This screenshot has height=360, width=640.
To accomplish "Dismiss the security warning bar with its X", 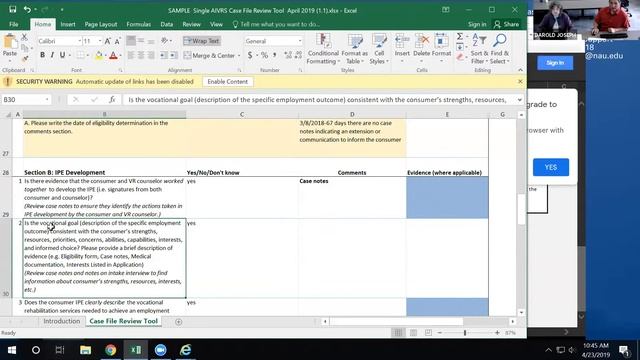I will 520,81.
